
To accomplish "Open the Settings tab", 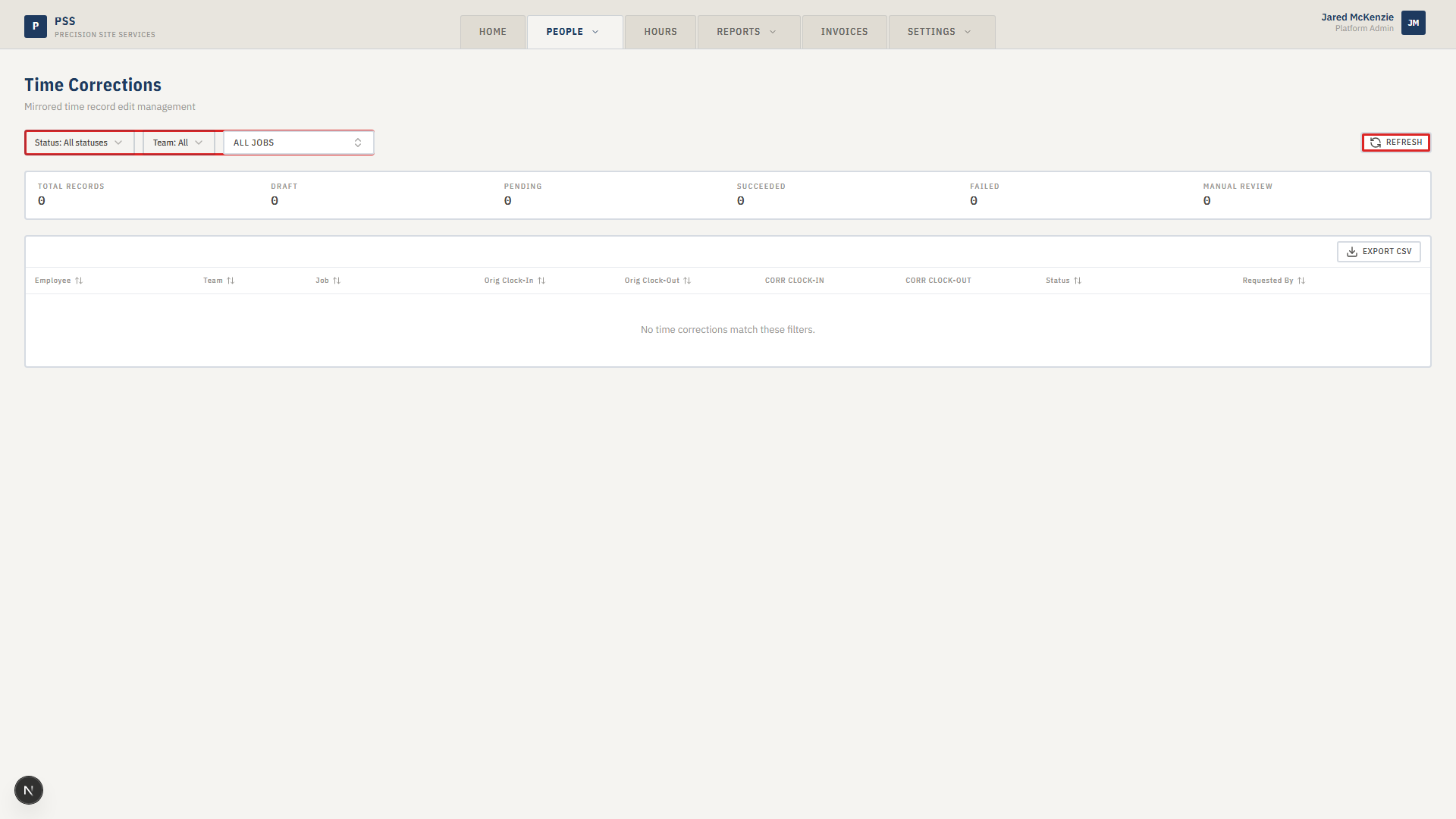I will 942,32.
